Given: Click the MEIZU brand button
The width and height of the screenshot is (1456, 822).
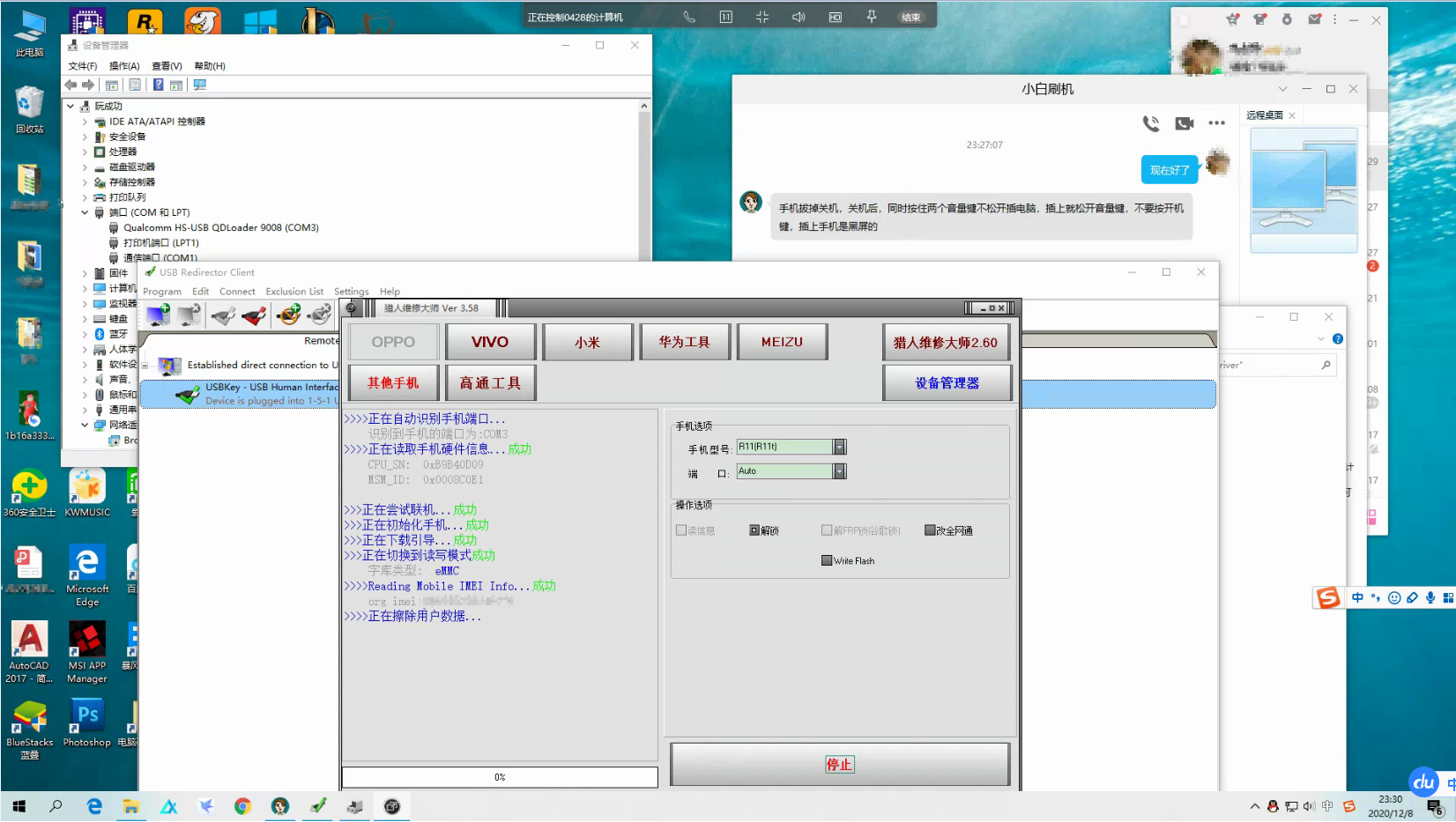Looking at the screenshot, I should click(782, 342).
